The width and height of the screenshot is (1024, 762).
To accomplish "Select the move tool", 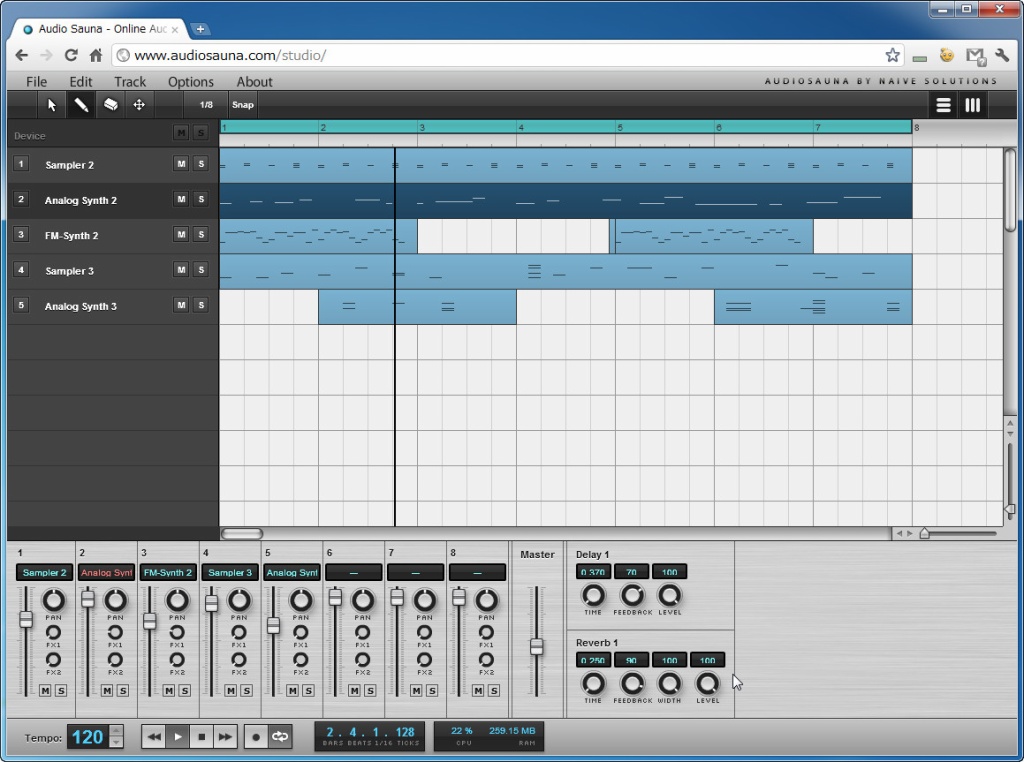I will click(139, 105).
